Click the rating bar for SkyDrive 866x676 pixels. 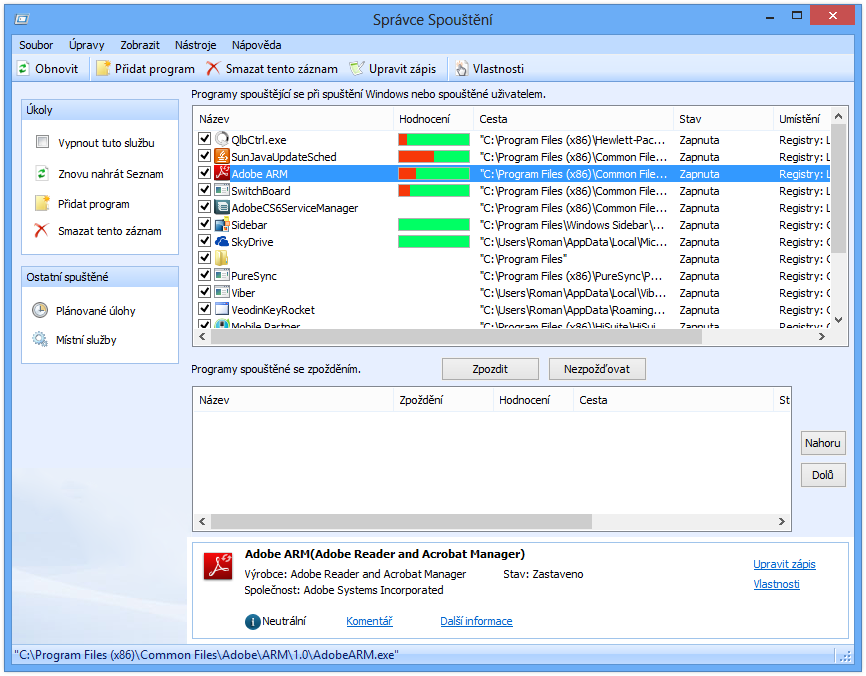coord(434,242)
